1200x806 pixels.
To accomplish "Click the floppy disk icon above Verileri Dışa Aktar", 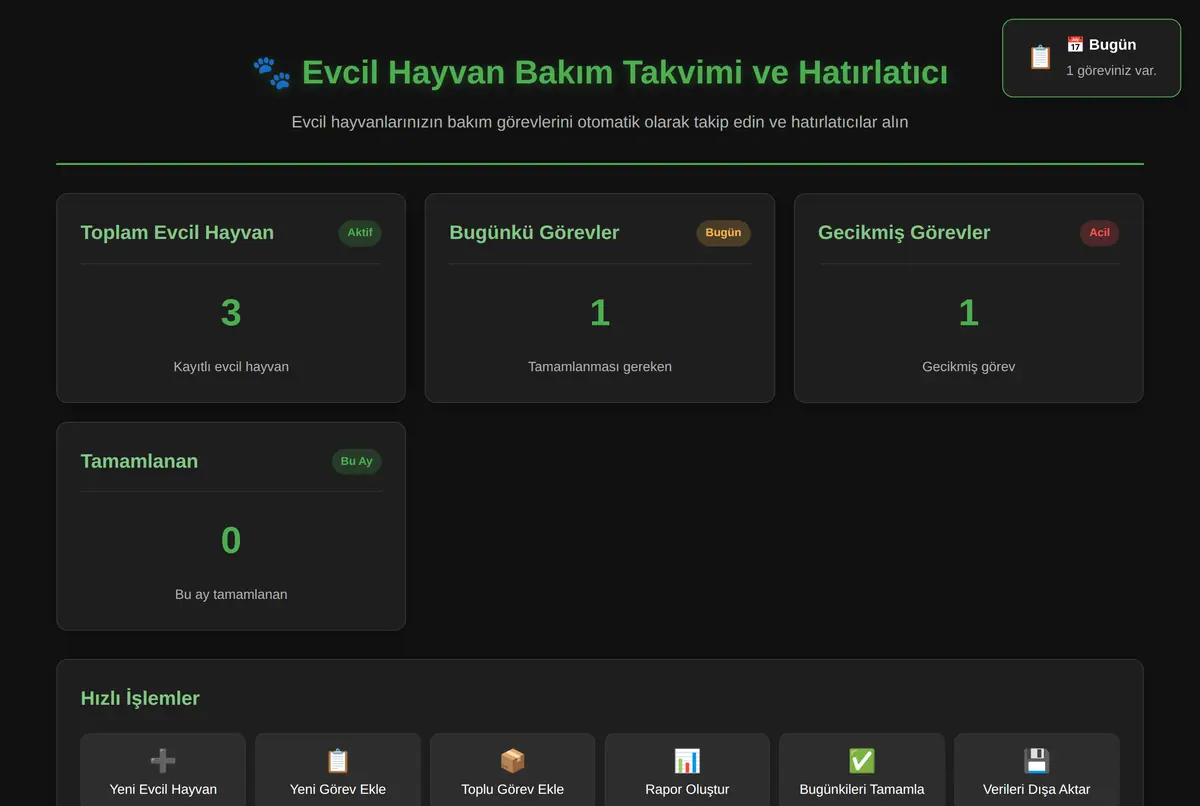I will (x=1037, y=761).
